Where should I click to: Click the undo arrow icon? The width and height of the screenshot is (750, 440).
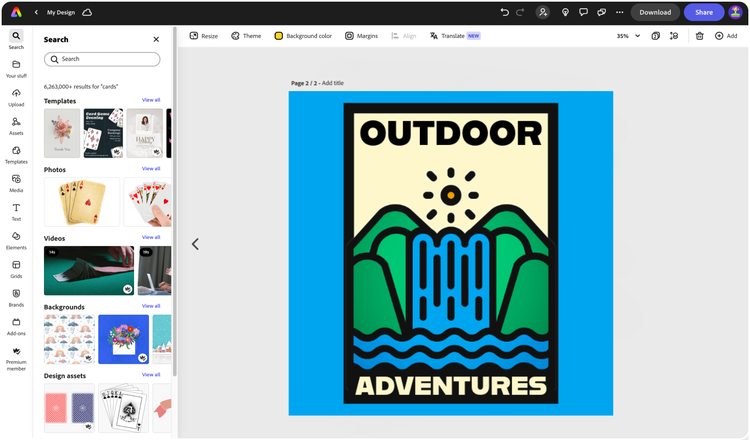click(x=504, y=12)
